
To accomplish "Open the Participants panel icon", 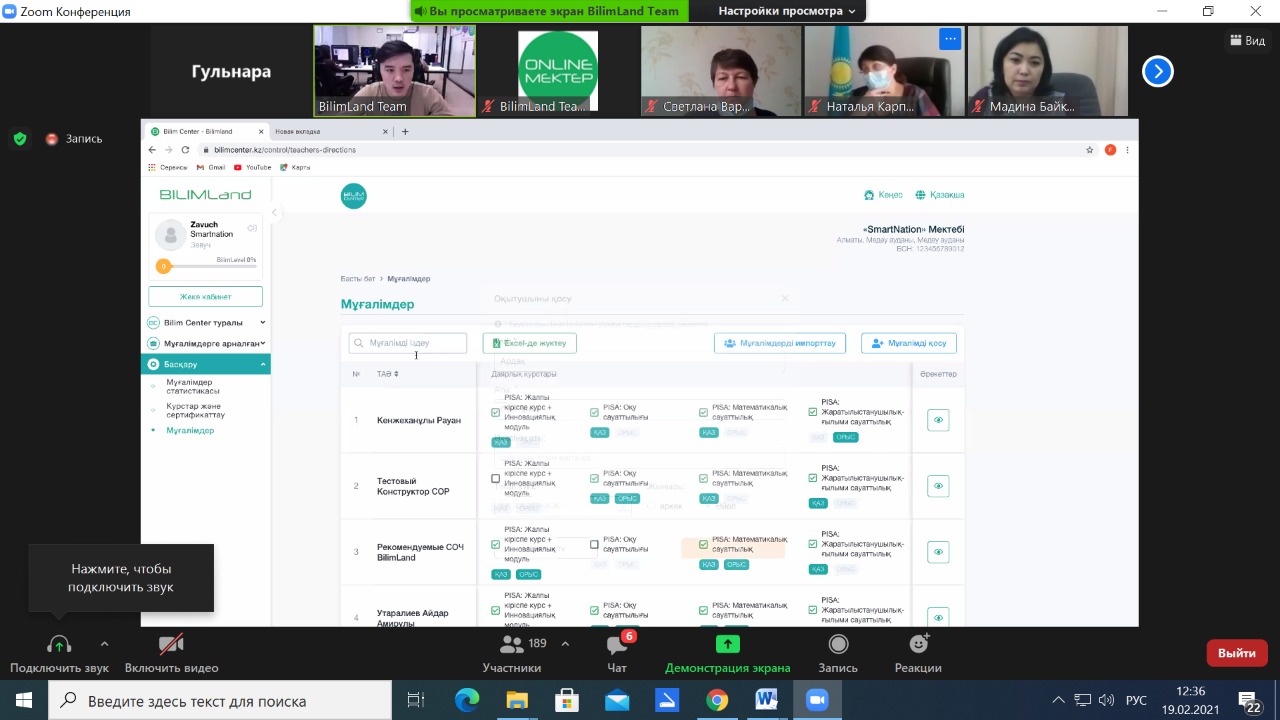I will click(x=512, y=645).
